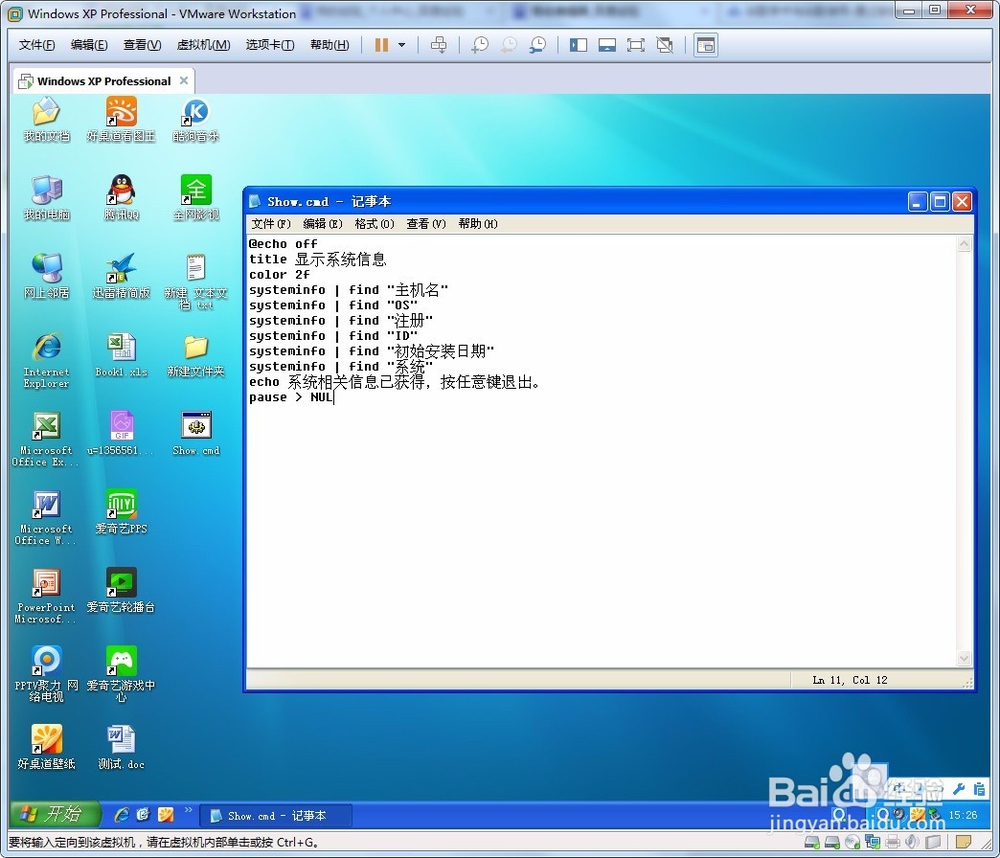Enter Unity mode from the VMware toolbar

tap(663, 45)
